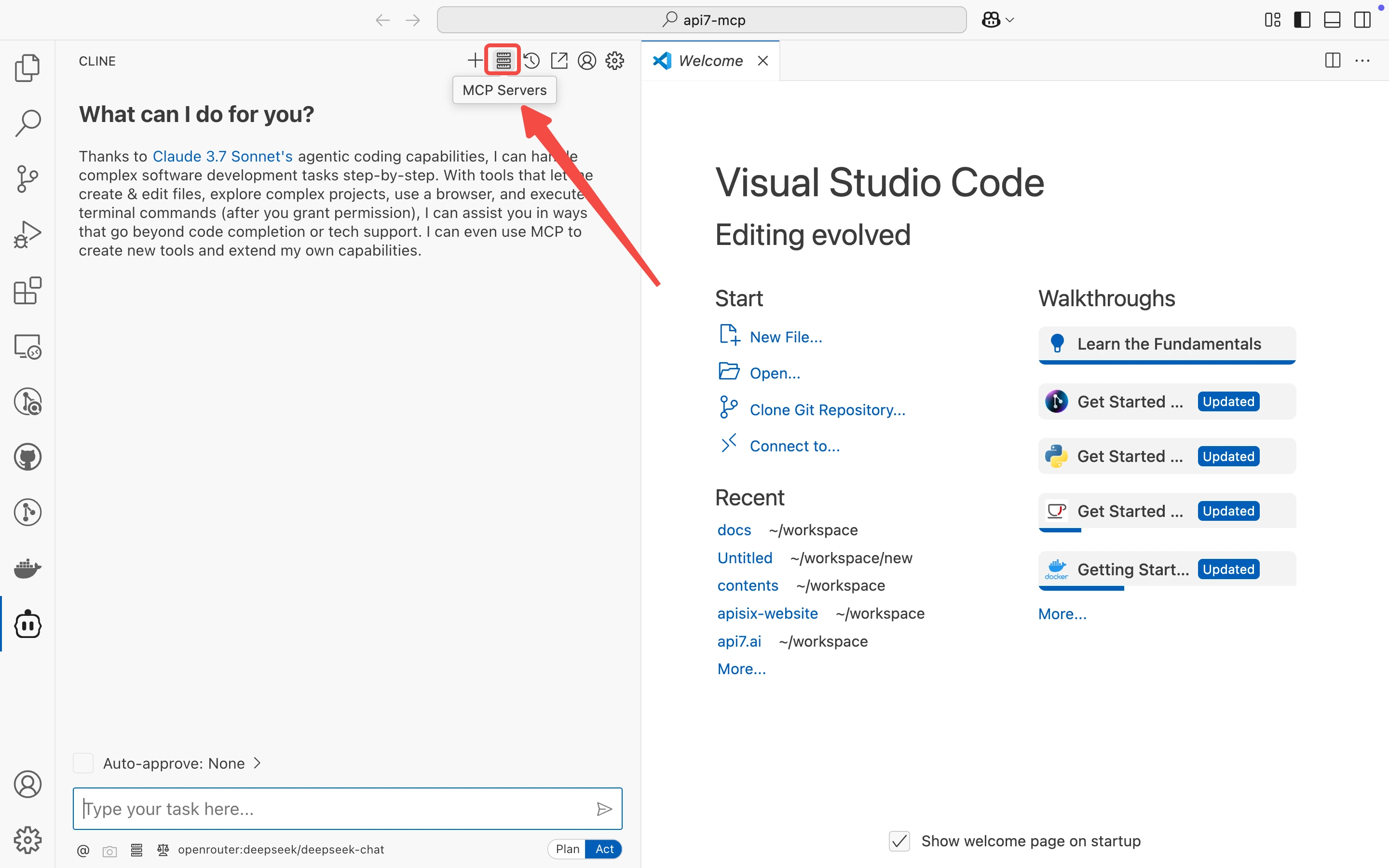Image resolution: width=1389 pixels, height=868 pixels.
Task: Open the GitLens Get Started walkthrough
Action: coord(1167,402)
